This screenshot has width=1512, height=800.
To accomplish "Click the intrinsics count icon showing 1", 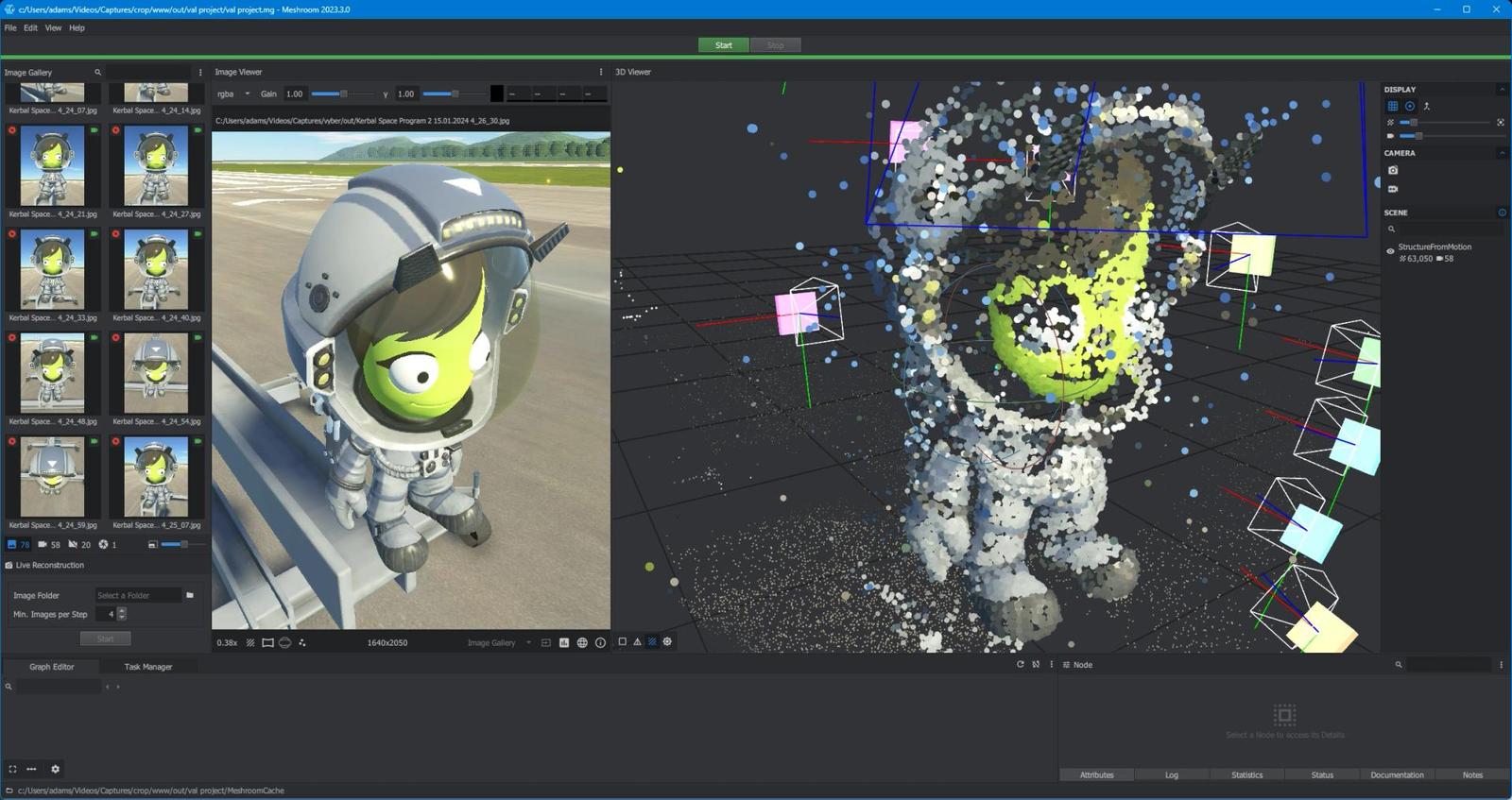I will pos(108,544).
